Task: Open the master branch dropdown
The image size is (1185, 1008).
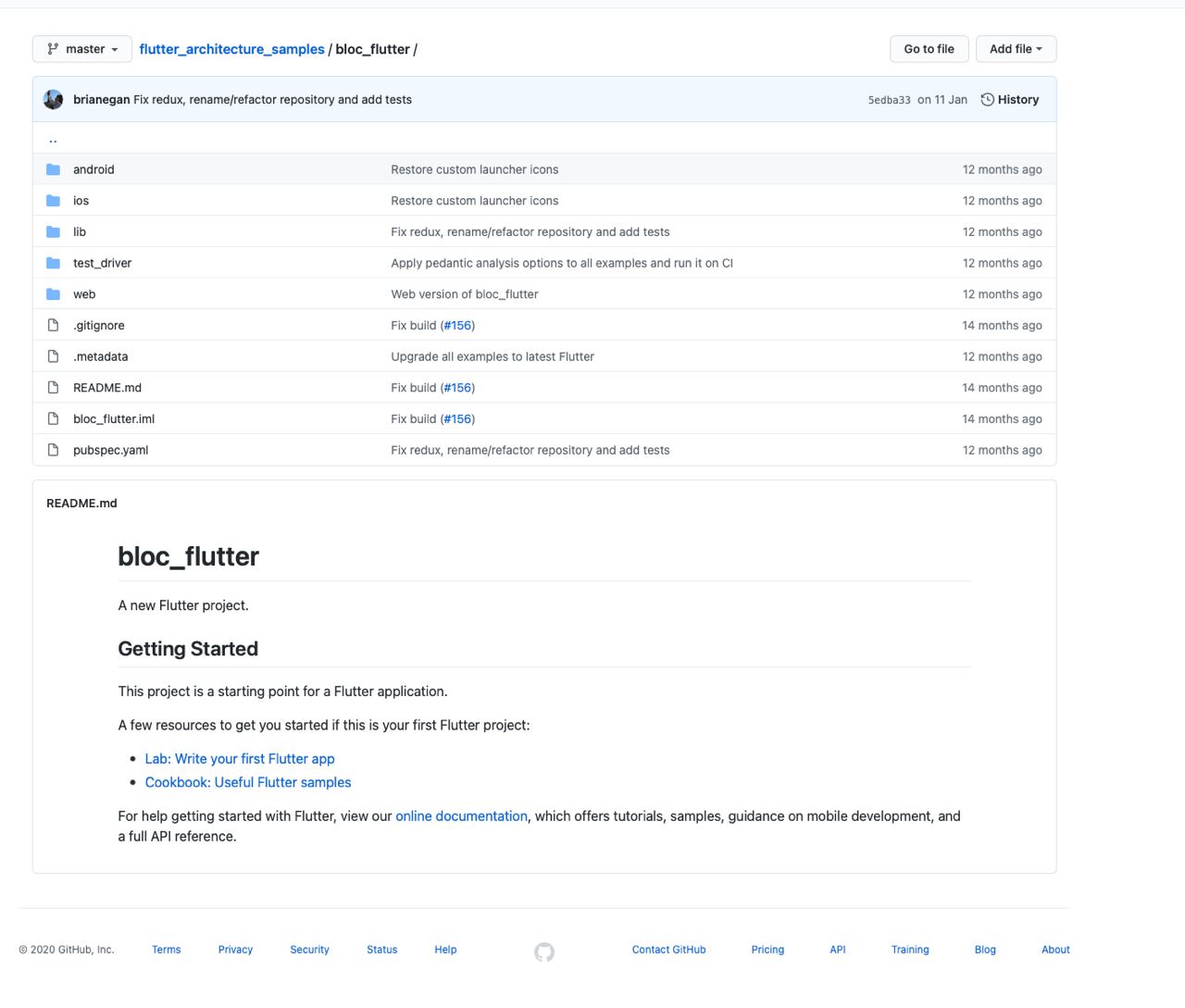Action: (x=81, y=49)
